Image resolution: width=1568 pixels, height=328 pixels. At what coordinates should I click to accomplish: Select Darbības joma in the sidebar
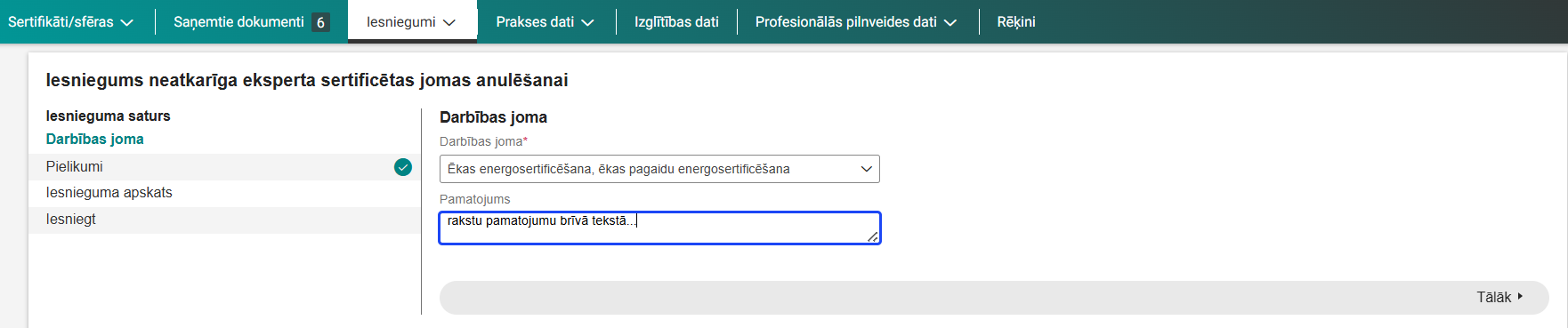point(95,140)
